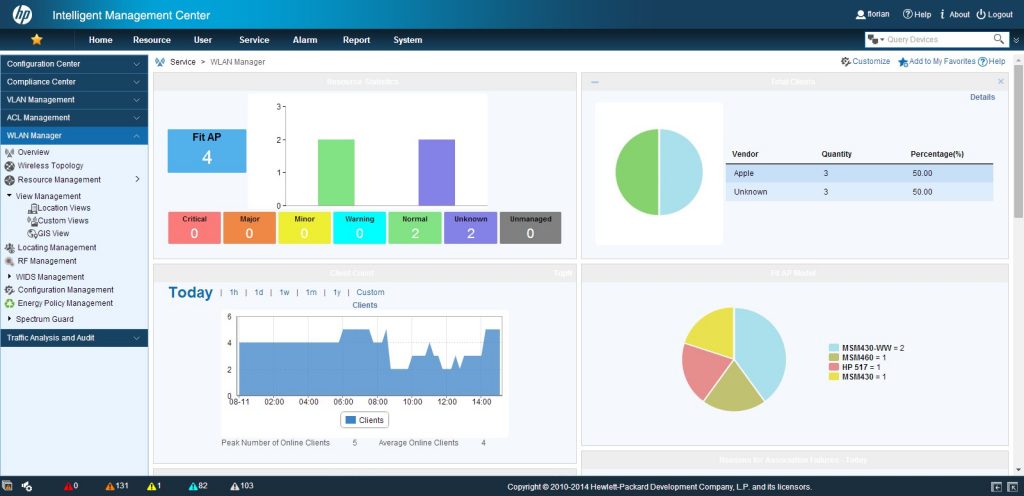Expand the Spectrum Guard tree node
1024x496 pixels.
[x=9, y=319]
